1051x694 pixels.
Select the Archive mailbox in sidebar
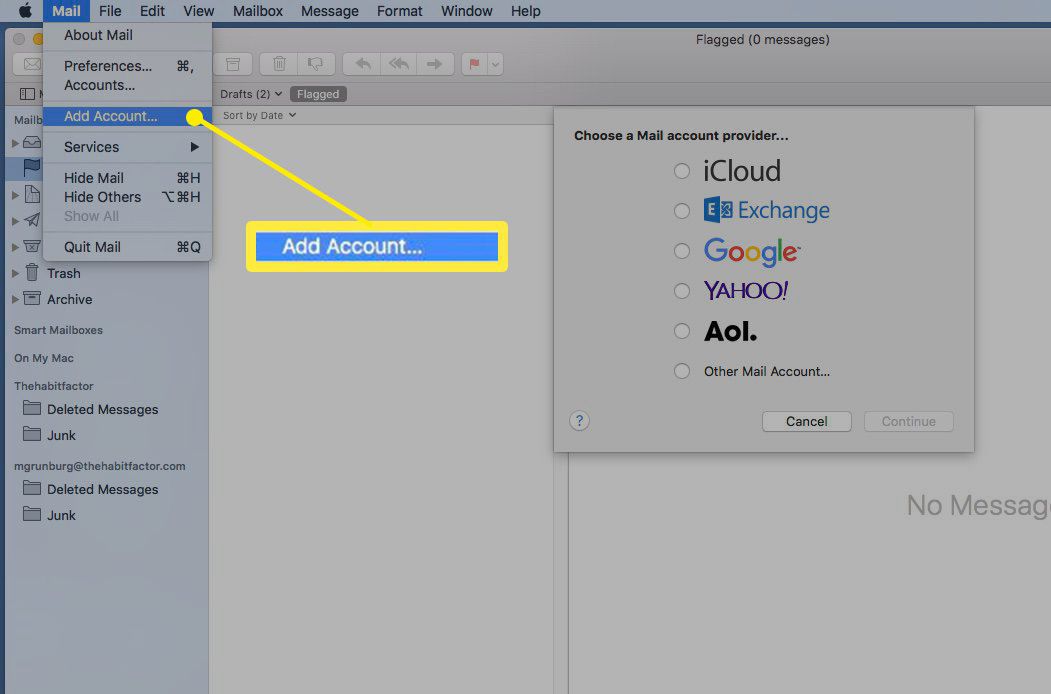(x=69, y=300)
